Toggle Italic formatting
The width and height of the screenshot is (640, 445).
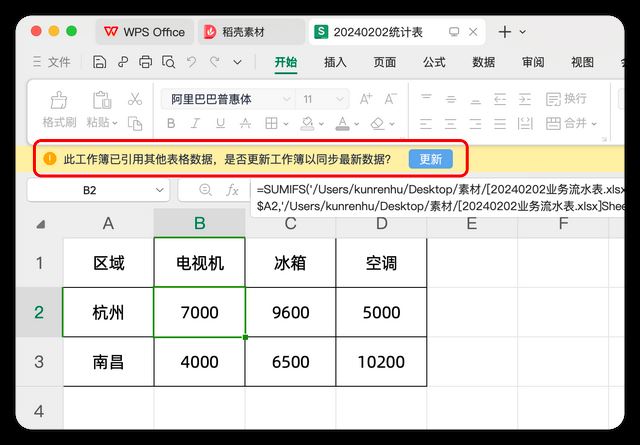coord(196,123)
